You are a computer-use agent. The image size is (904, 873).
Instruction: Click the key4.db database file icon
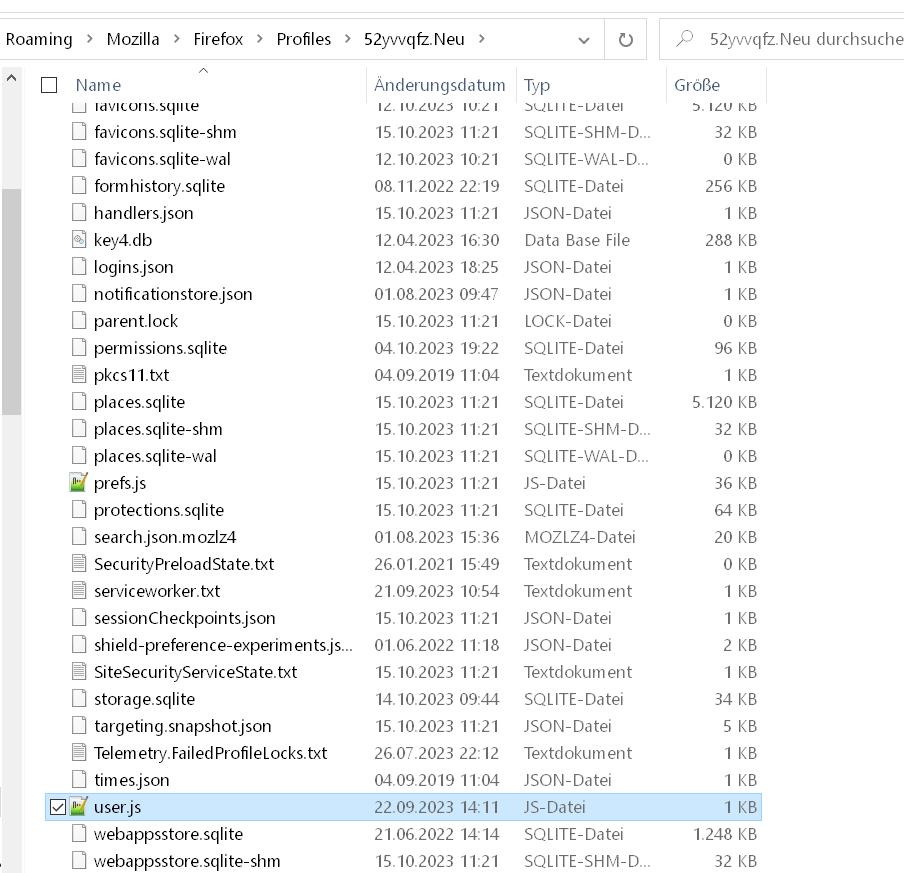pyautogui.click(x=80, y=240)
